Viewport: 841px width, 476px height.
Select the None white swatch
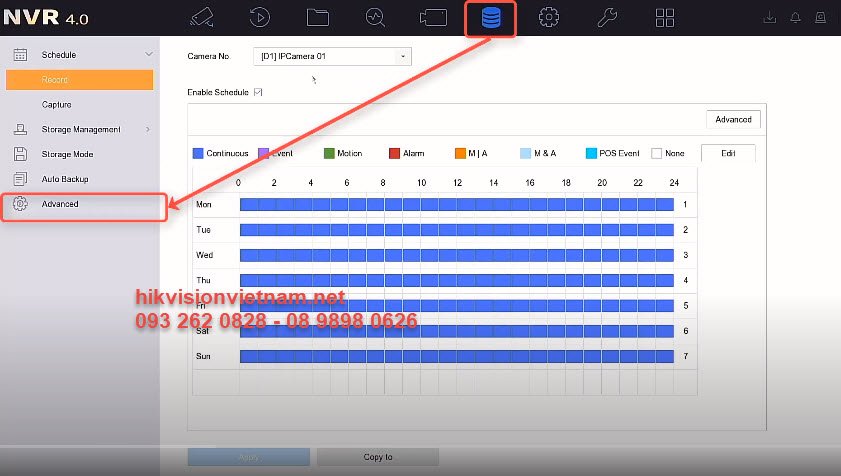[656, 153]
